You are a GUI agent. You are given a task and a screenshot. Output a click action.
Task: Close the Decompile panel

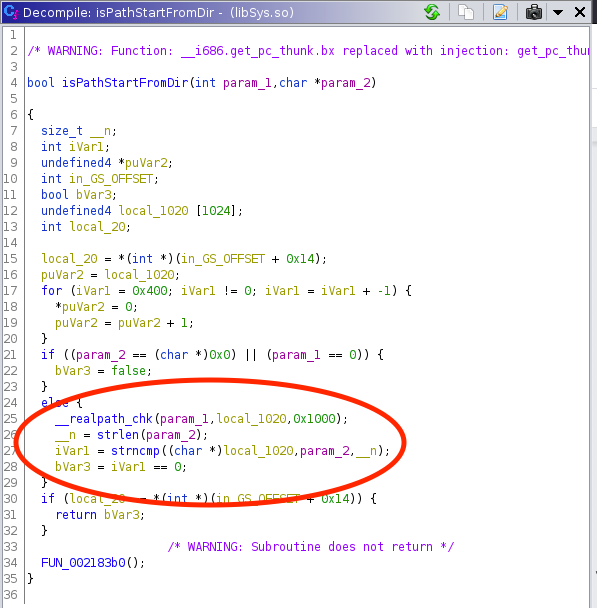tap(580, 12)
